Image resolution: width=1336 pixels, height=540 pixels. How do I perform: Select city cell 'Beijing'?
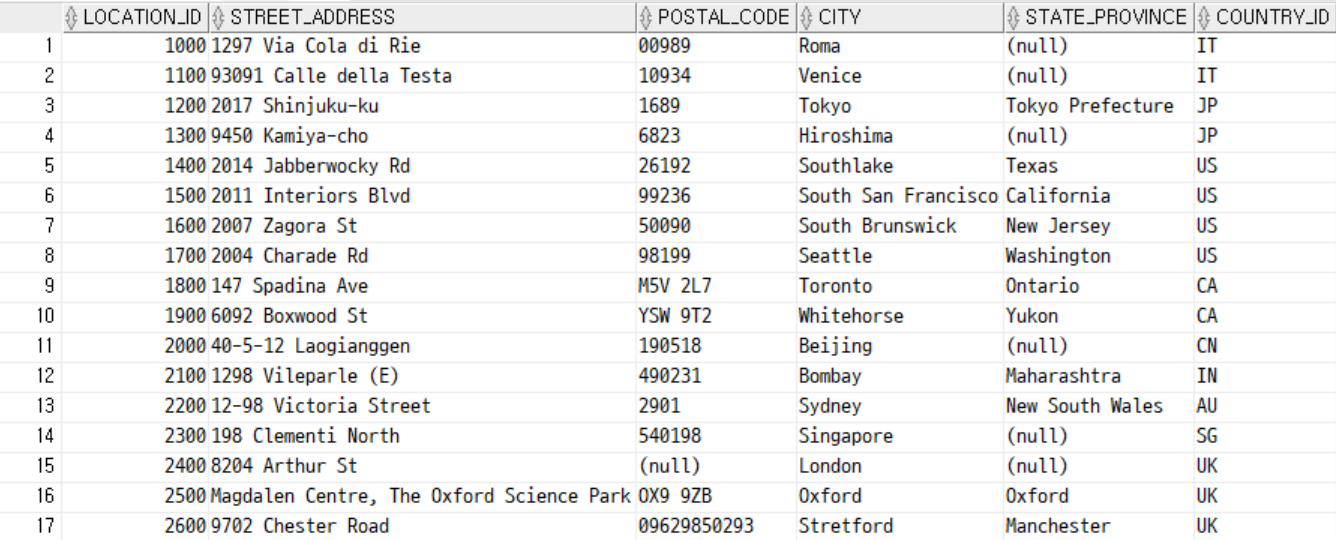(900, 346)
